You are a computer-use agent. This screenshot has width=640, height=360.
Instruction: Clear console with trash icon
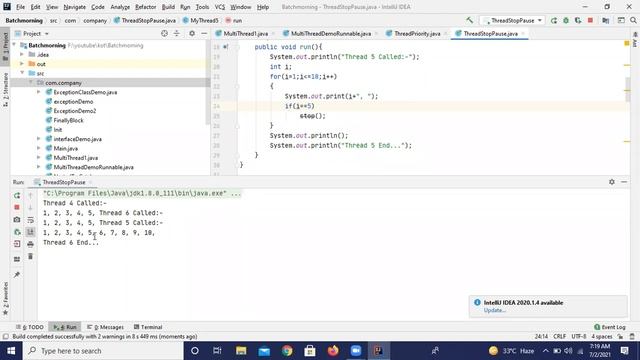[30, 256]
